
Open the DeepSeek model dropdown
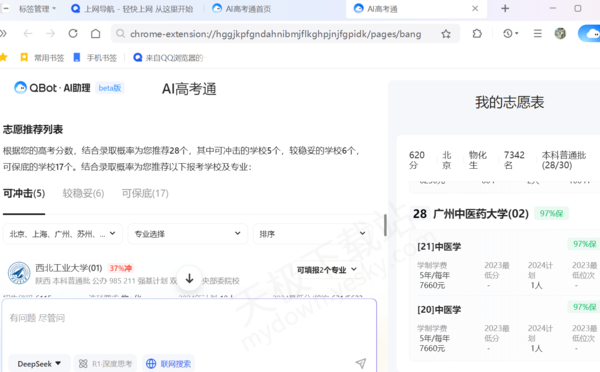point(39,364)
